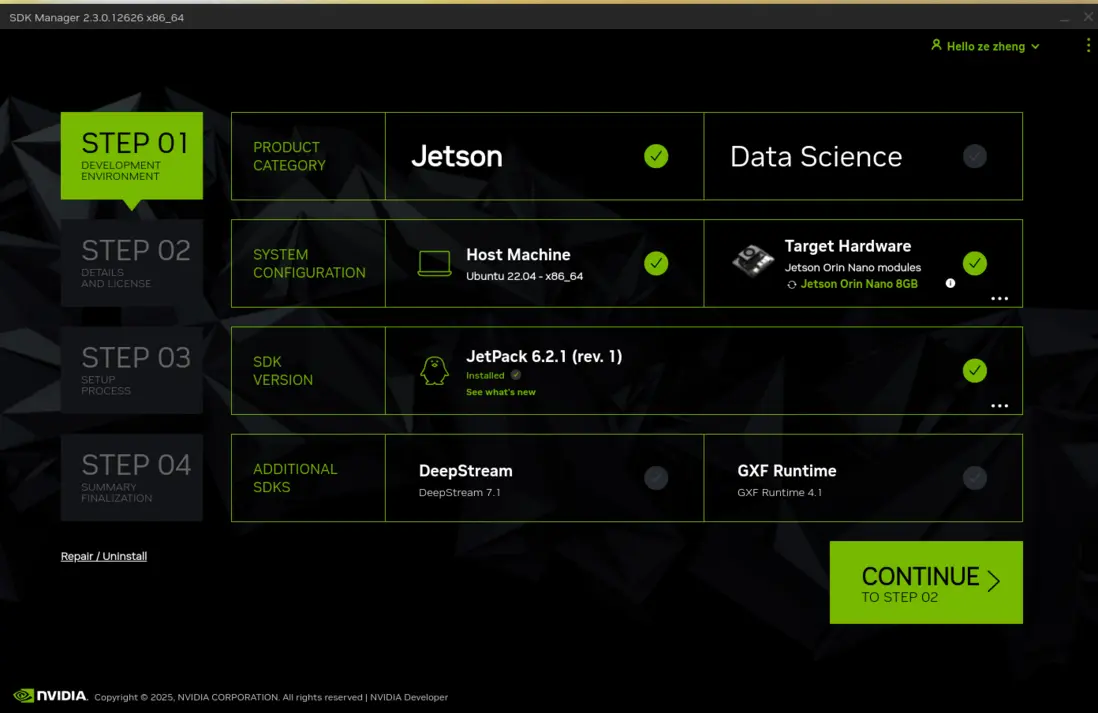Click the refresh icon beside Jetson Orin Nano 8GB

791,284
